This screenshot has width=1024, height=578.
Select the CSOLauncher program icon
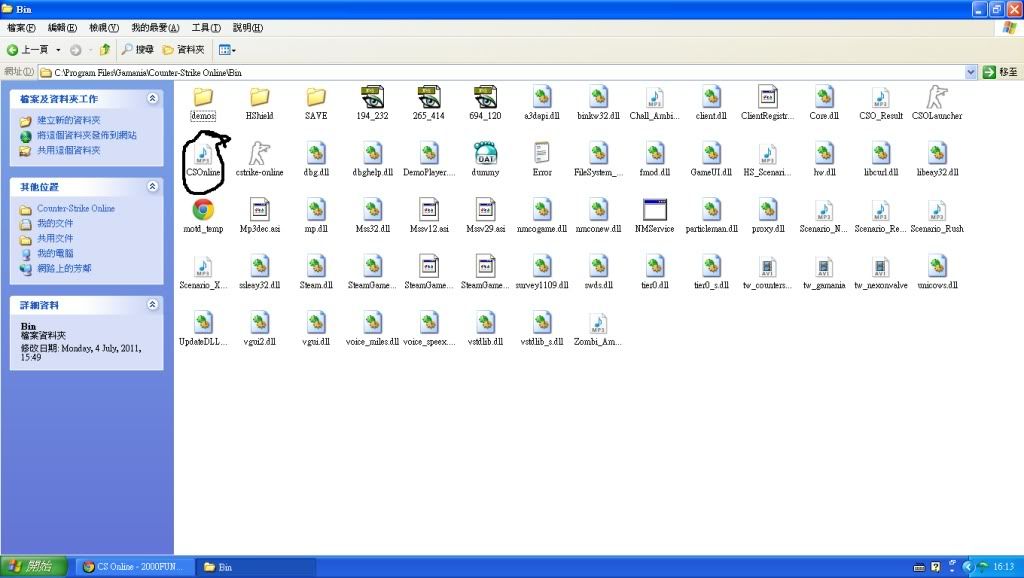tap(937, 103)
